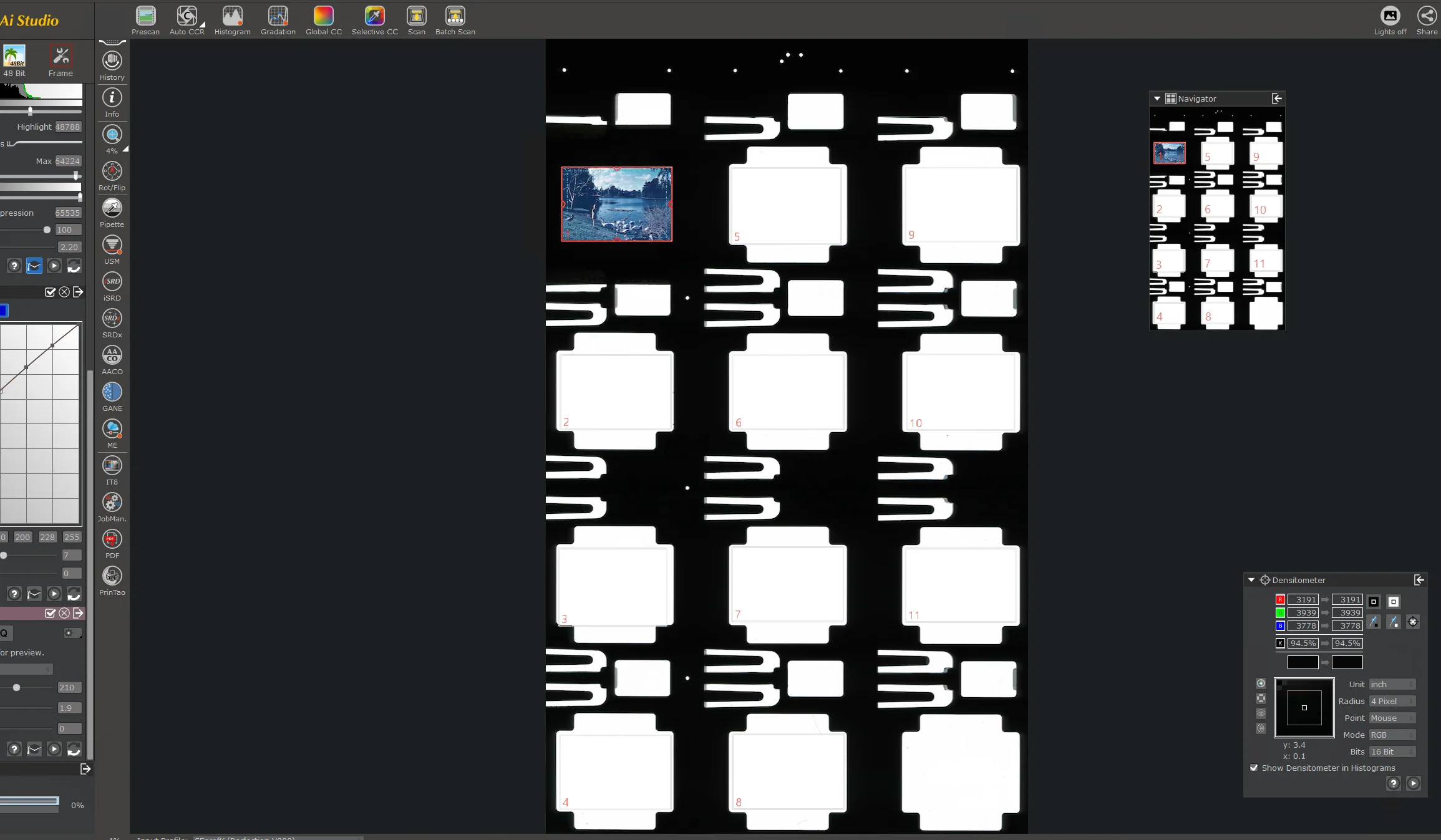The width and height of the screenshot is (1441, 840).
Task: Select the Pipette tool
Action: click(x=112, y=208)
